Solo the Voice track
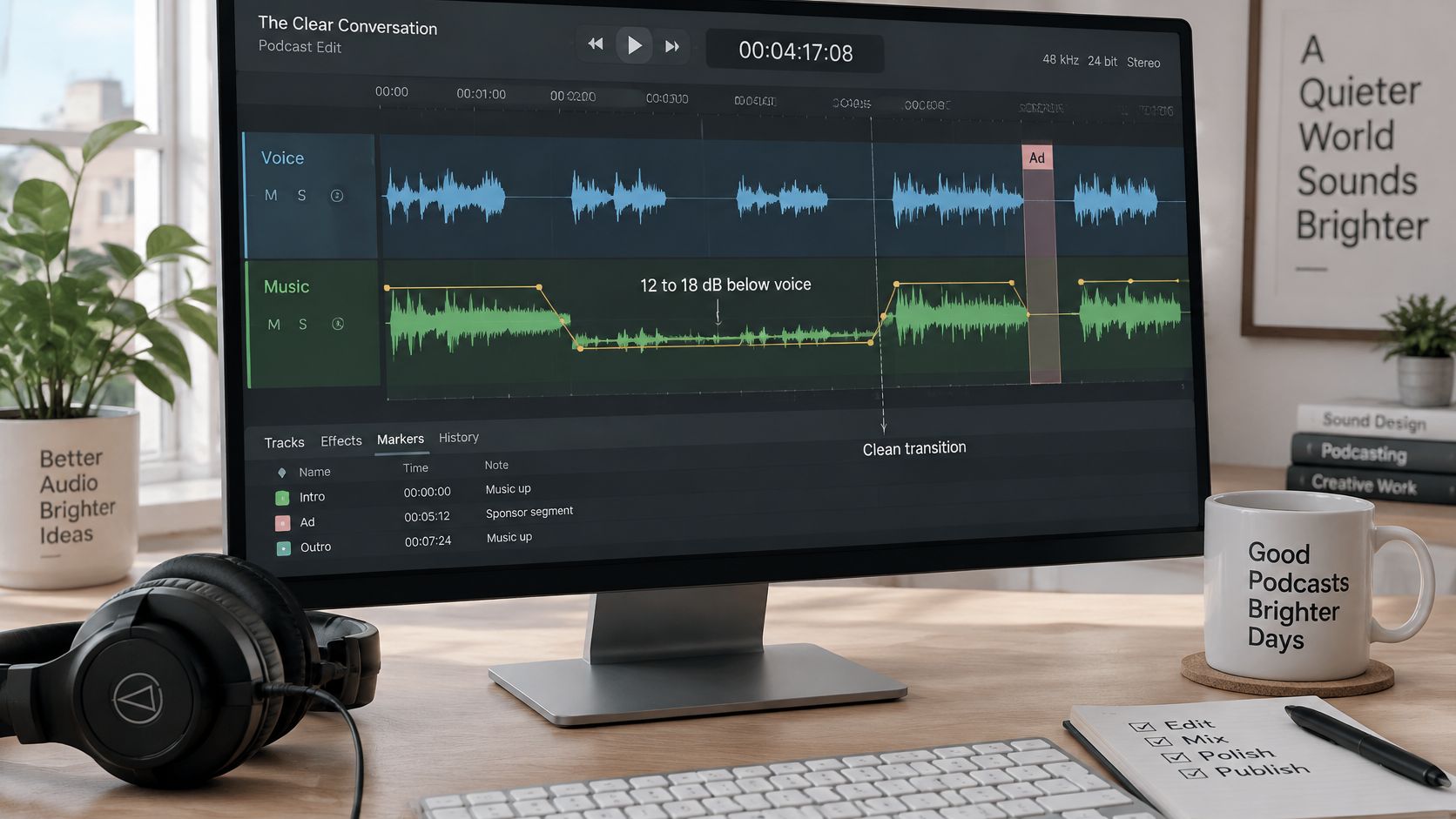 [301, 195]
